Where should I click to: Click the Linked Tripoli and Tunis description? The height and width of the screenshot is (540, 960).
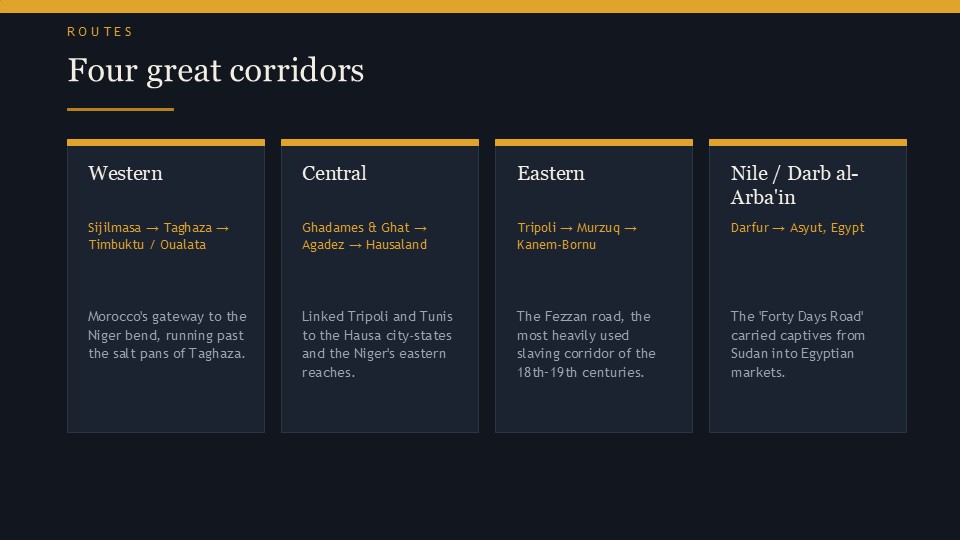click(x=377, y=344)
